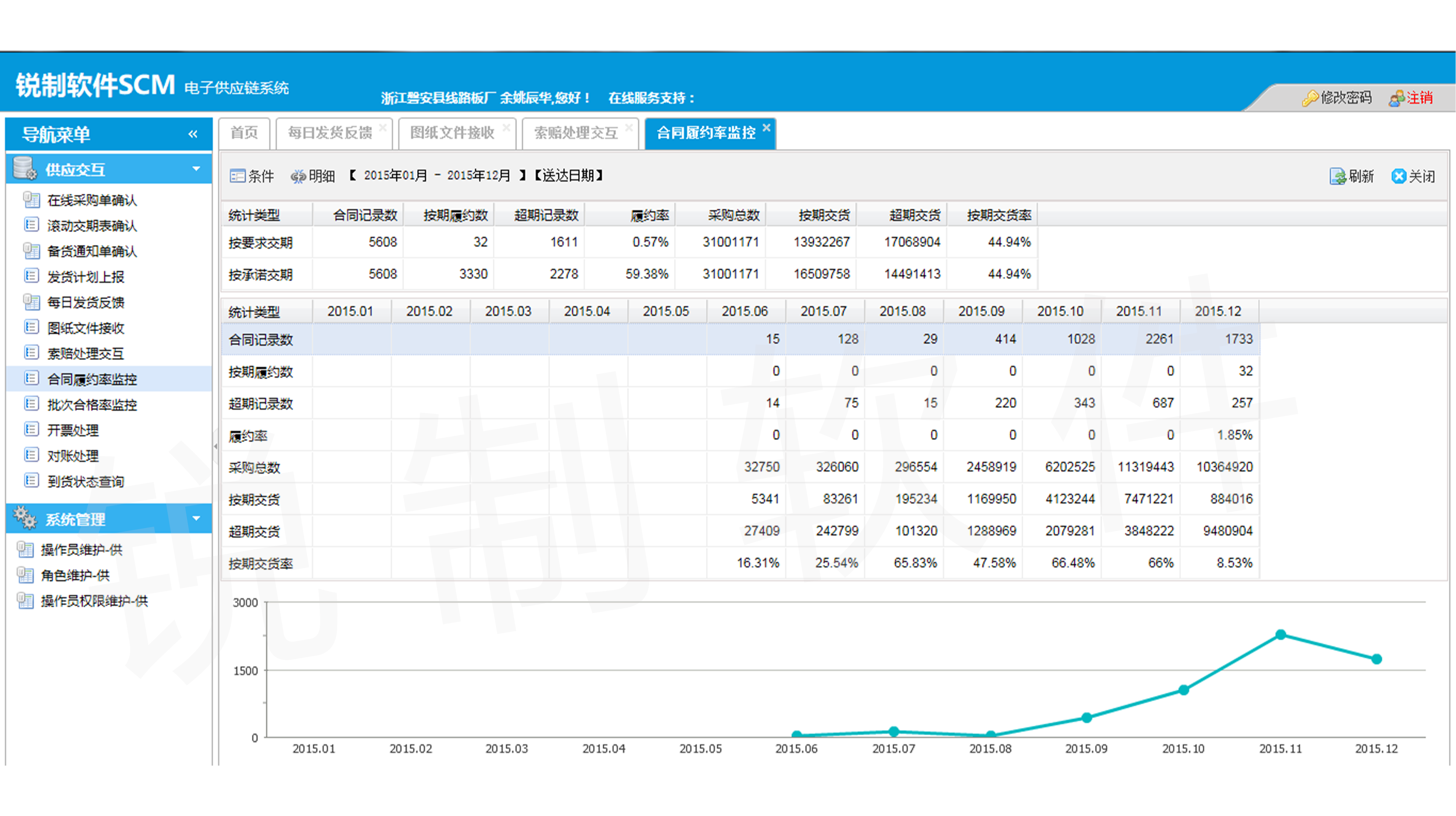Open 操作员权限维护-供 menu item
Screen dimensions: 1456x816
tap(94, 601)
